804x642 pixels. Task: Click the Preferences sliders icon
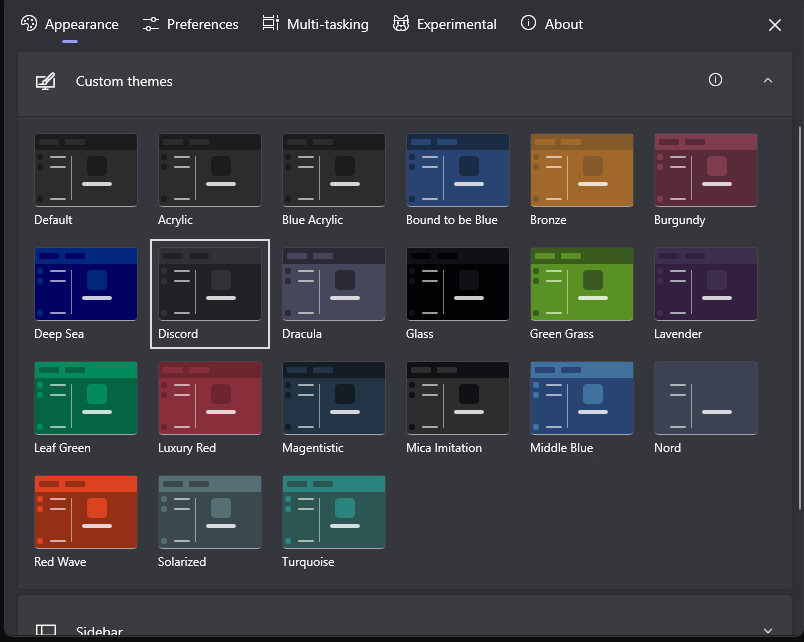[x=151, y=24]
